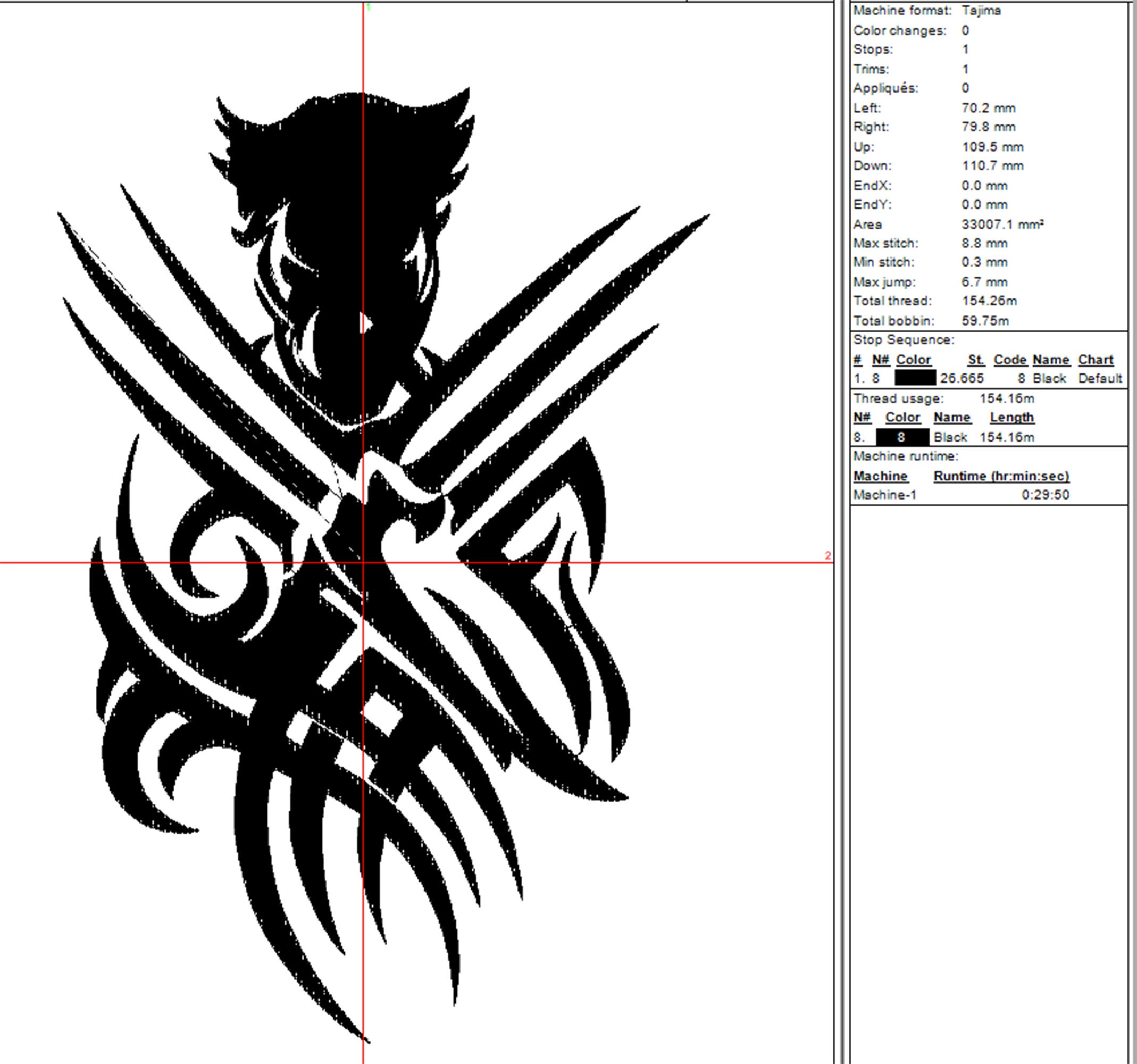
Task: Sort the Stop Sequence by the Chart column
Action: click(x=1097, y=359)
